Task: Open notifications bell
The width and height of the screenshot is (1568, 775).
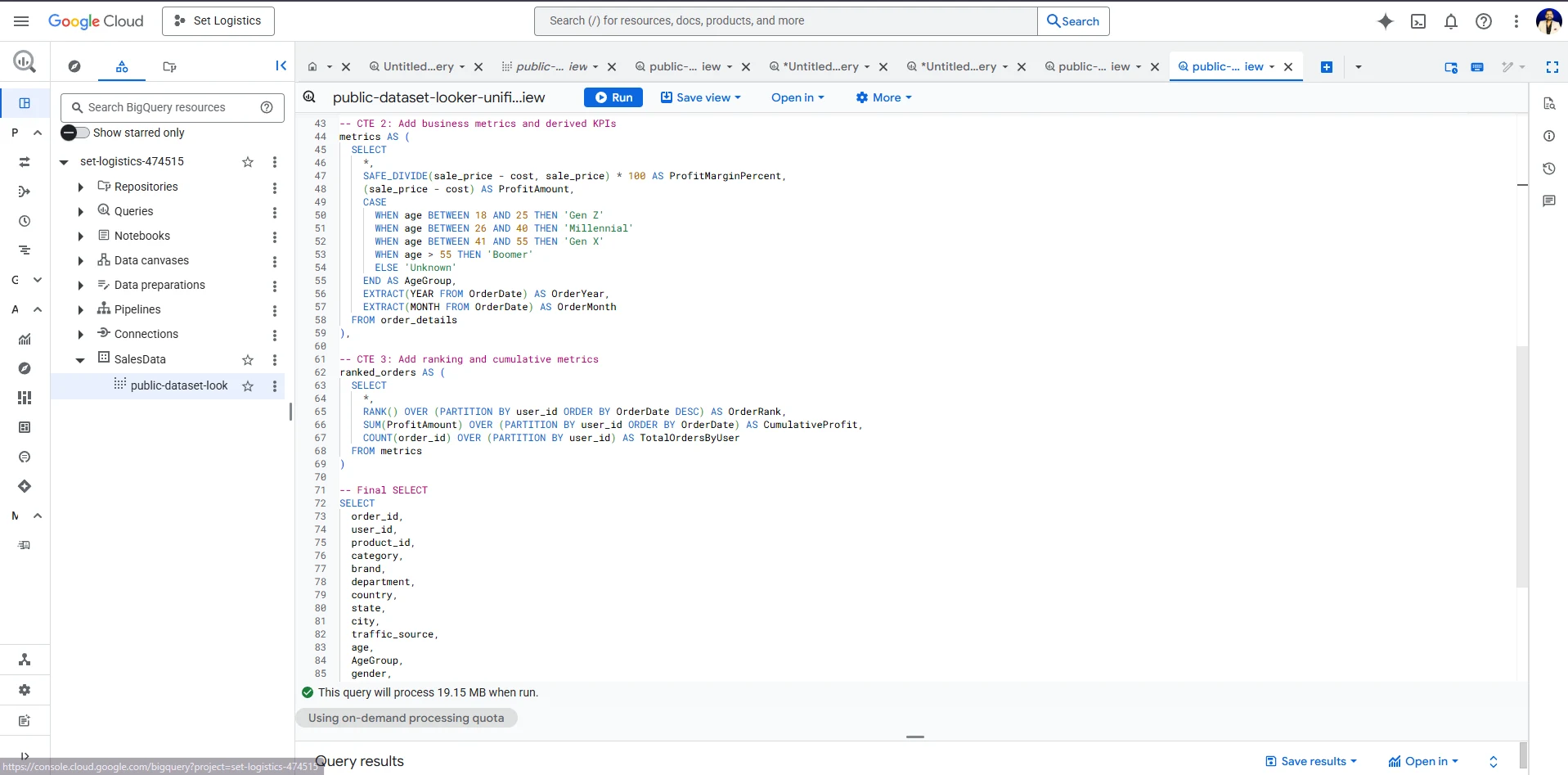Action: tap(1451, 21)
